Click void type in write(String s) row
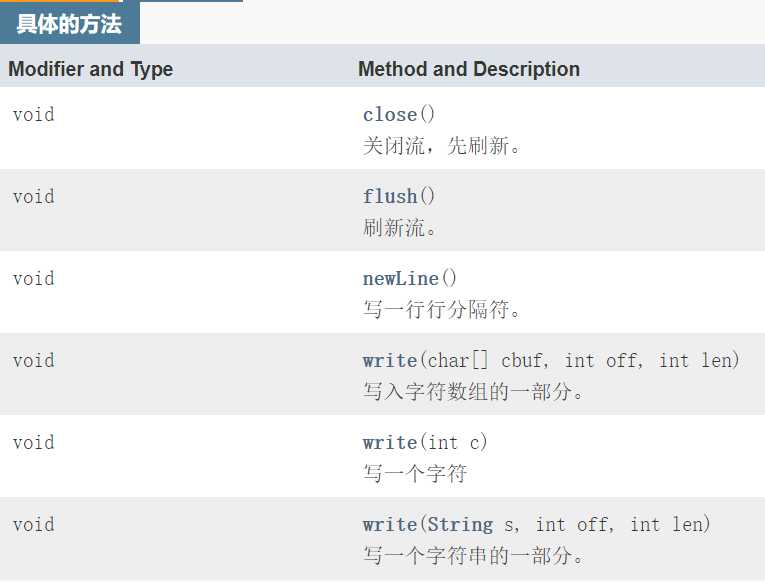Viewport: 765px width, 582px height. [x=34, y=524]
